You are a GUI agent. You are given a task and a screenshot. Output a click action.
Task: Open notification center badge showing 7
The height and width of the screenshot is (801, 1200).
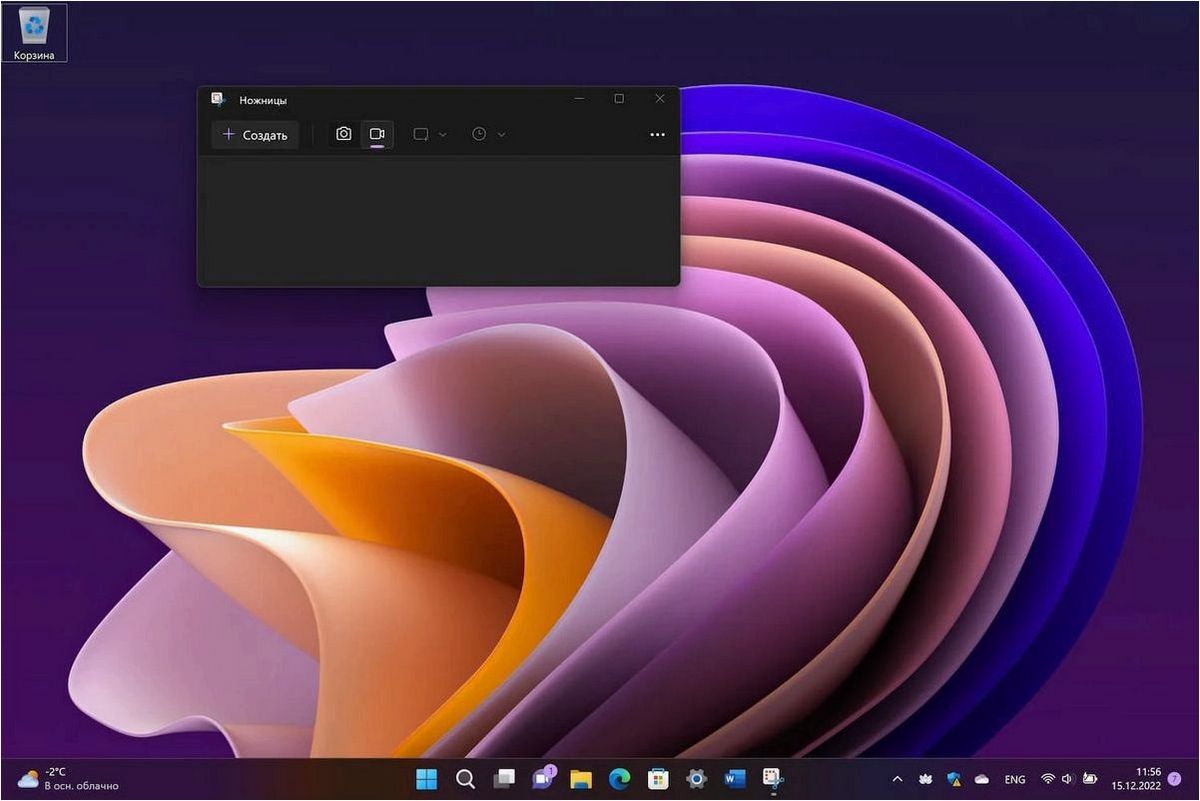1175,779
